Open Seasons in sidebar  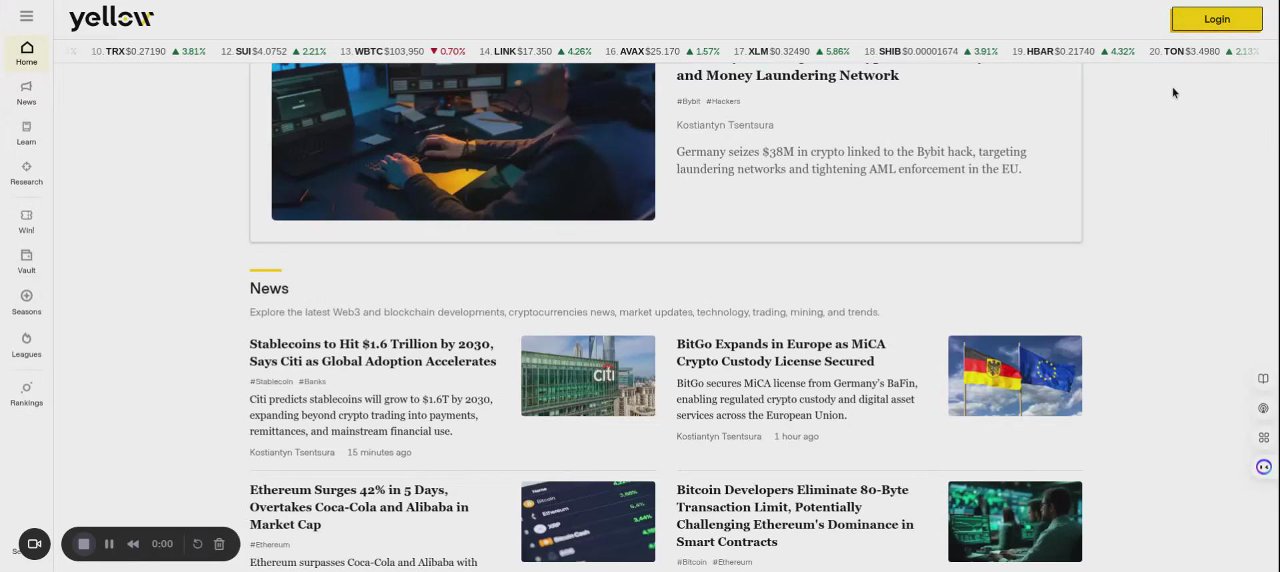pos(26,303)
